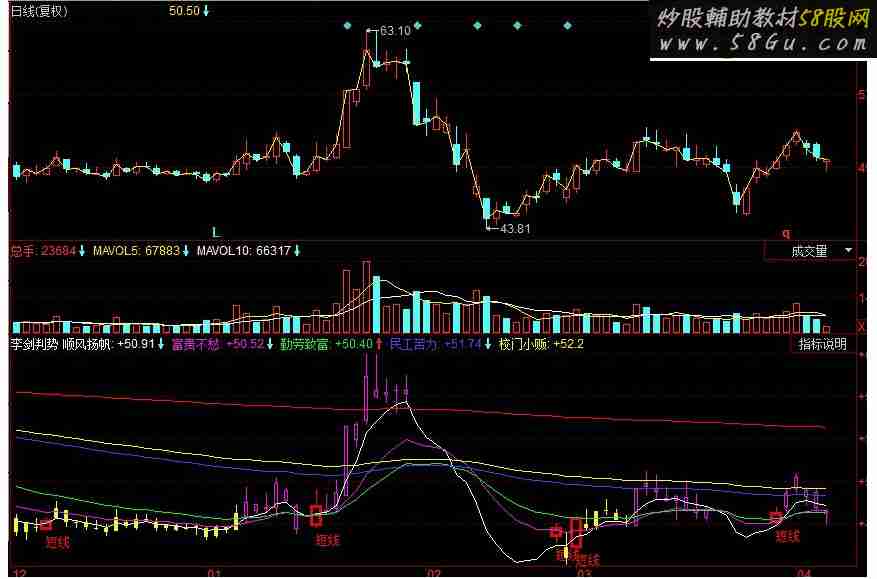
Task: Click the rightmost cyan diamond marker
Action: click(567, 26)
